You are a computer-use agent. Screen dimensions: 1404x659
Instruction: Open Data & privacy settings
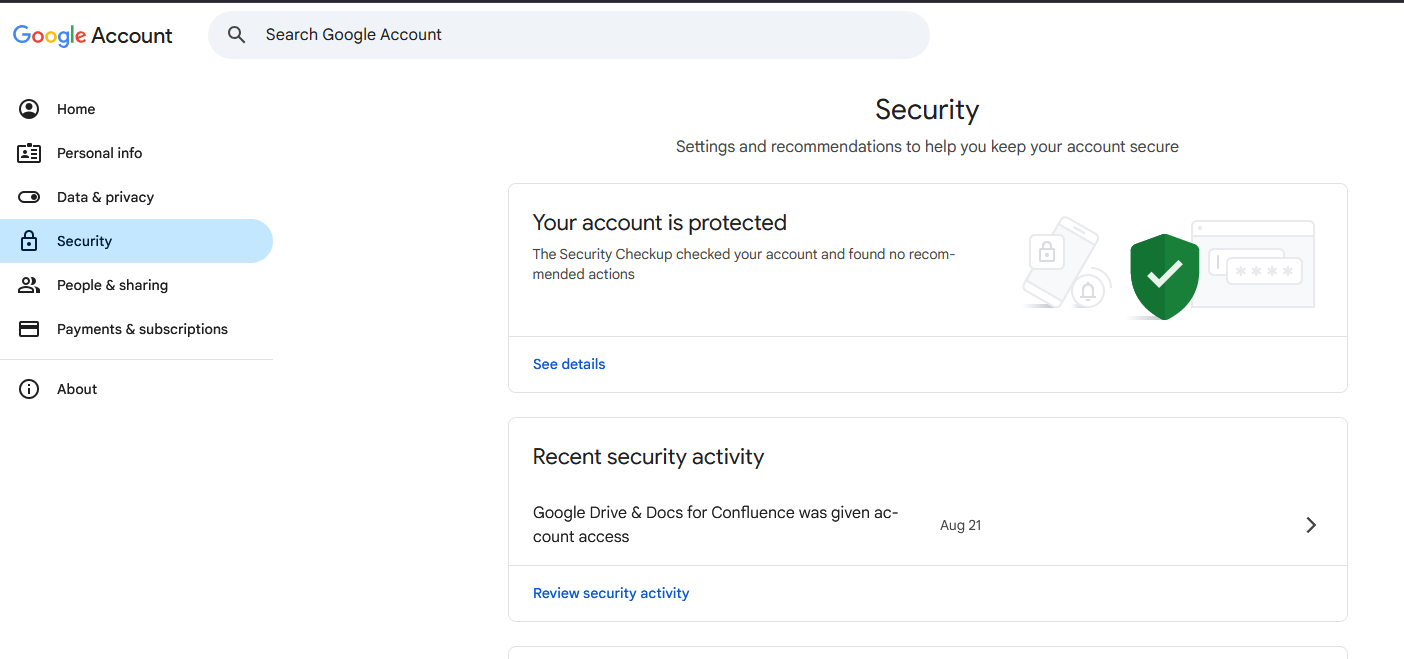(105, 197)
